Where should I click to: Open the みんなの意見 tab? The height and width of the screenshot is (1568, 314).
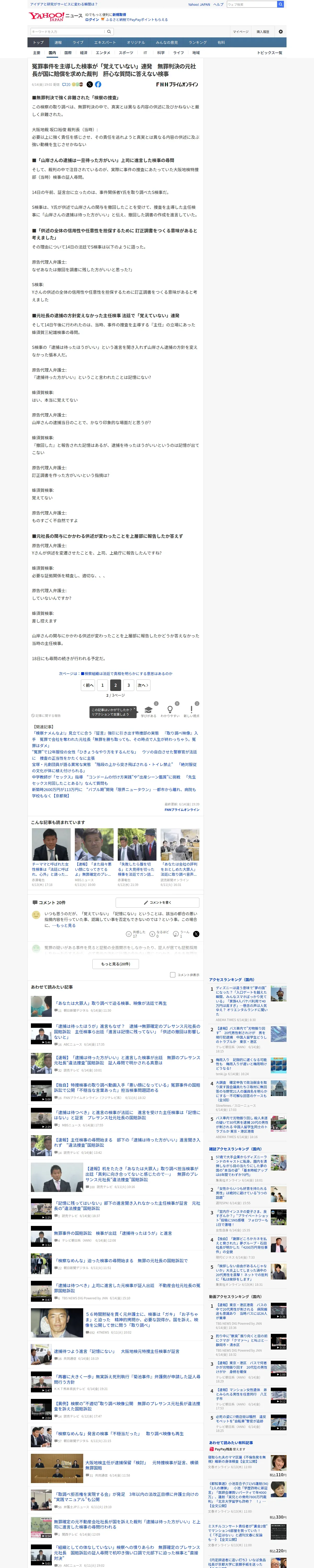click(167, 43)
